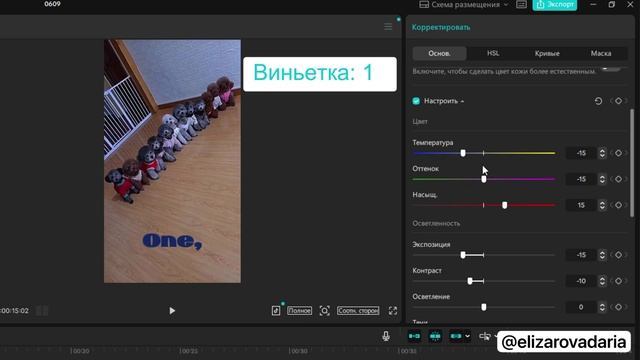Click the adjustment panel vertical scrollbar
This screenshot has width=640, height=360.
point(632,163)
